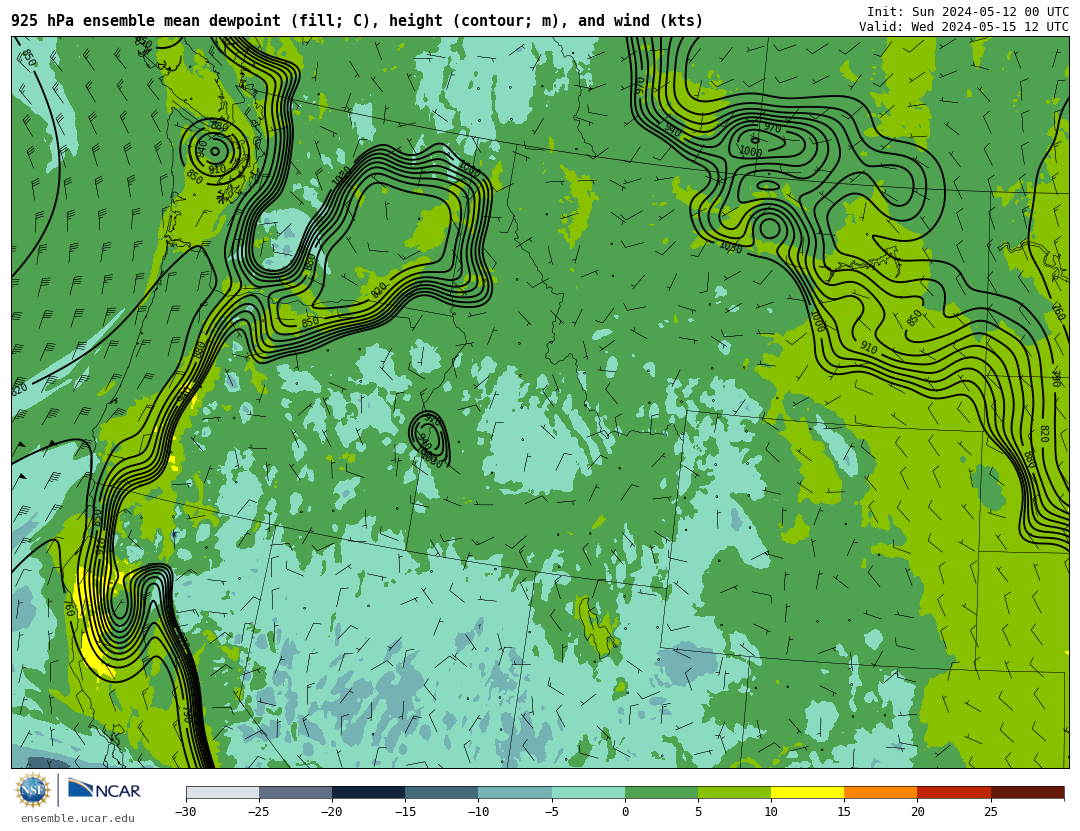Click the -20 to -15 color swatch
1080x831 pixels.
click(x=368, y=792)
